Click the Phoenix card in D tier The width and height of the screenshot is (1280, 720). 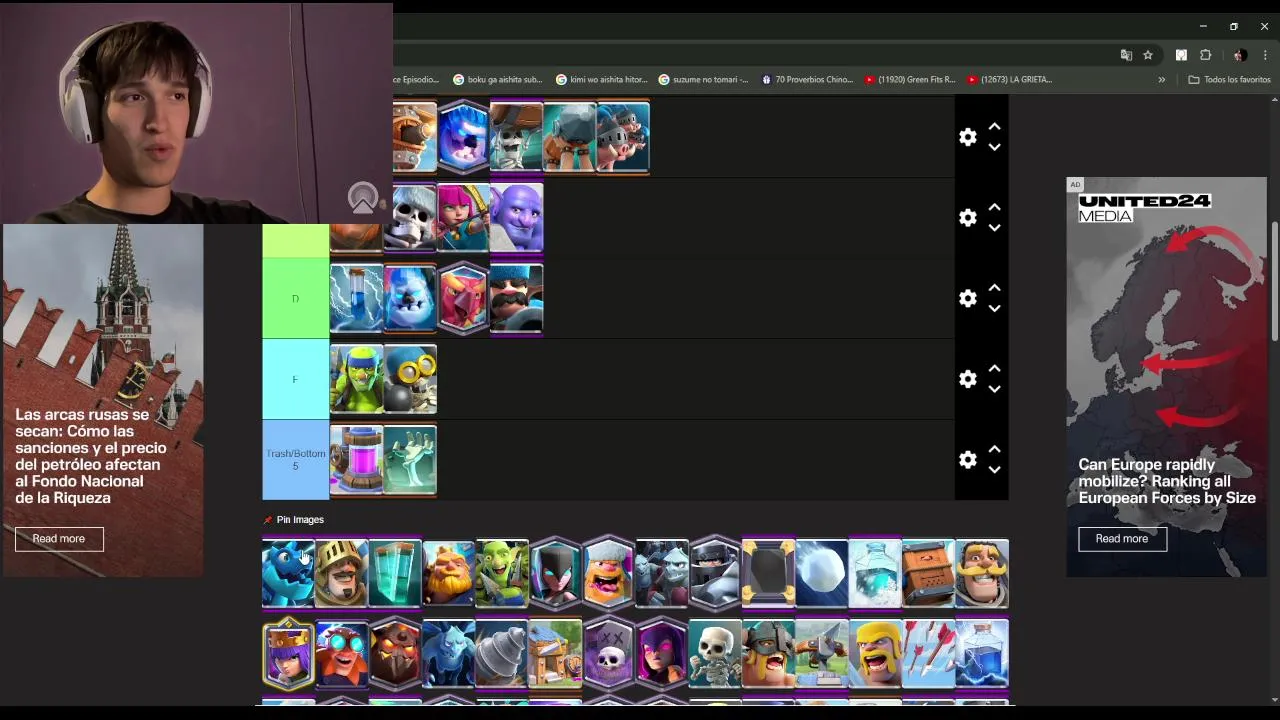(463, 298)
